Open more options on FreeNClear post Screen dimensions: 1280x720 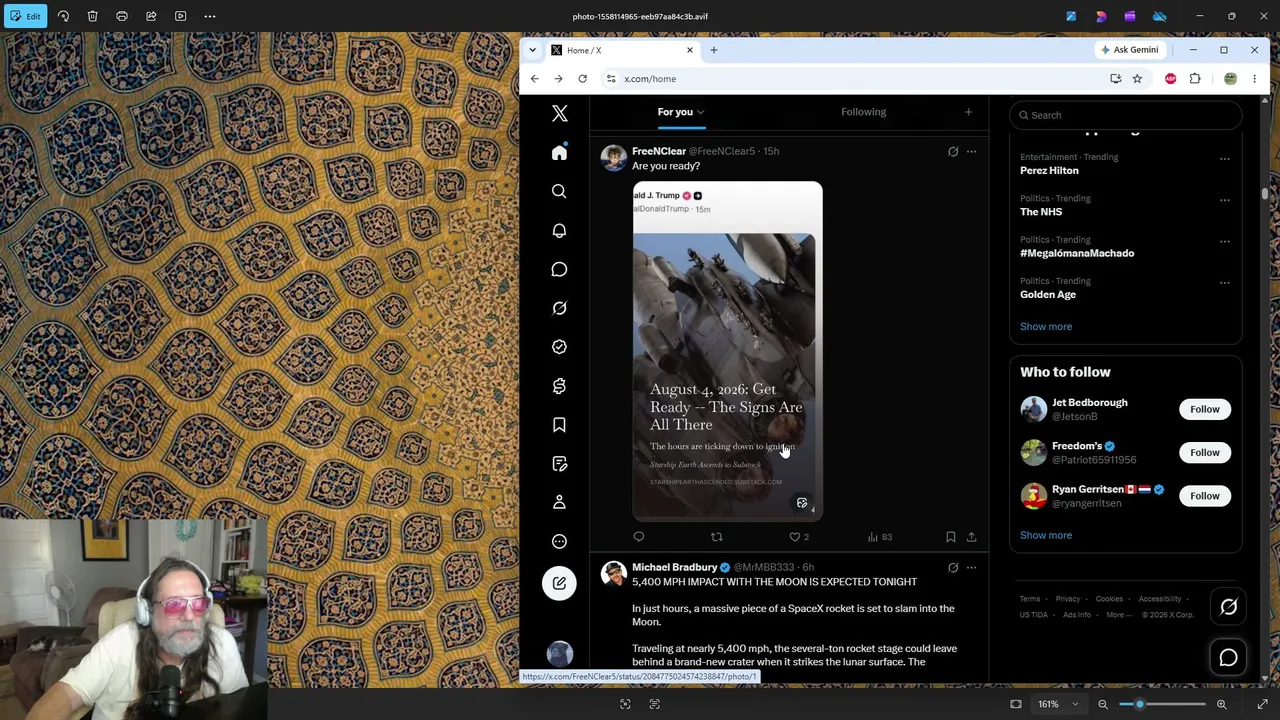point(971,152)
